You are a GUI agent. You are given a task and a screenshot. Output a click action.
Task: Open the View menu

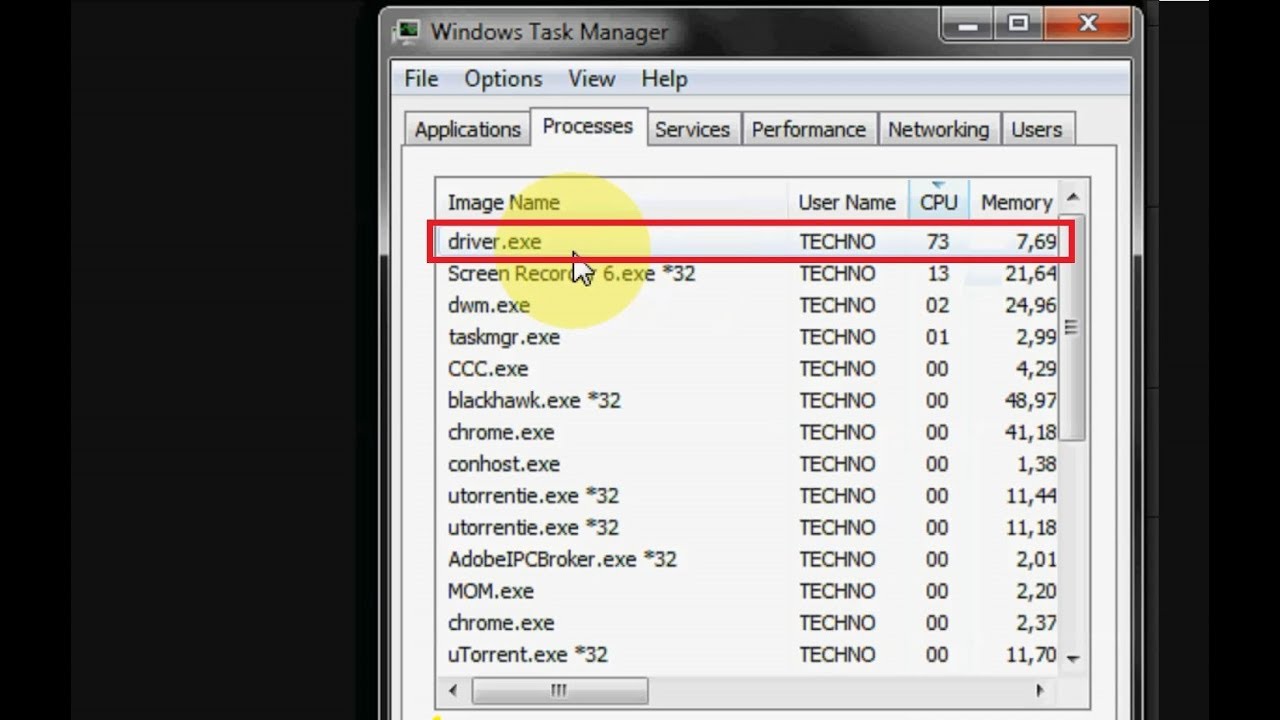tap(591, 79)
